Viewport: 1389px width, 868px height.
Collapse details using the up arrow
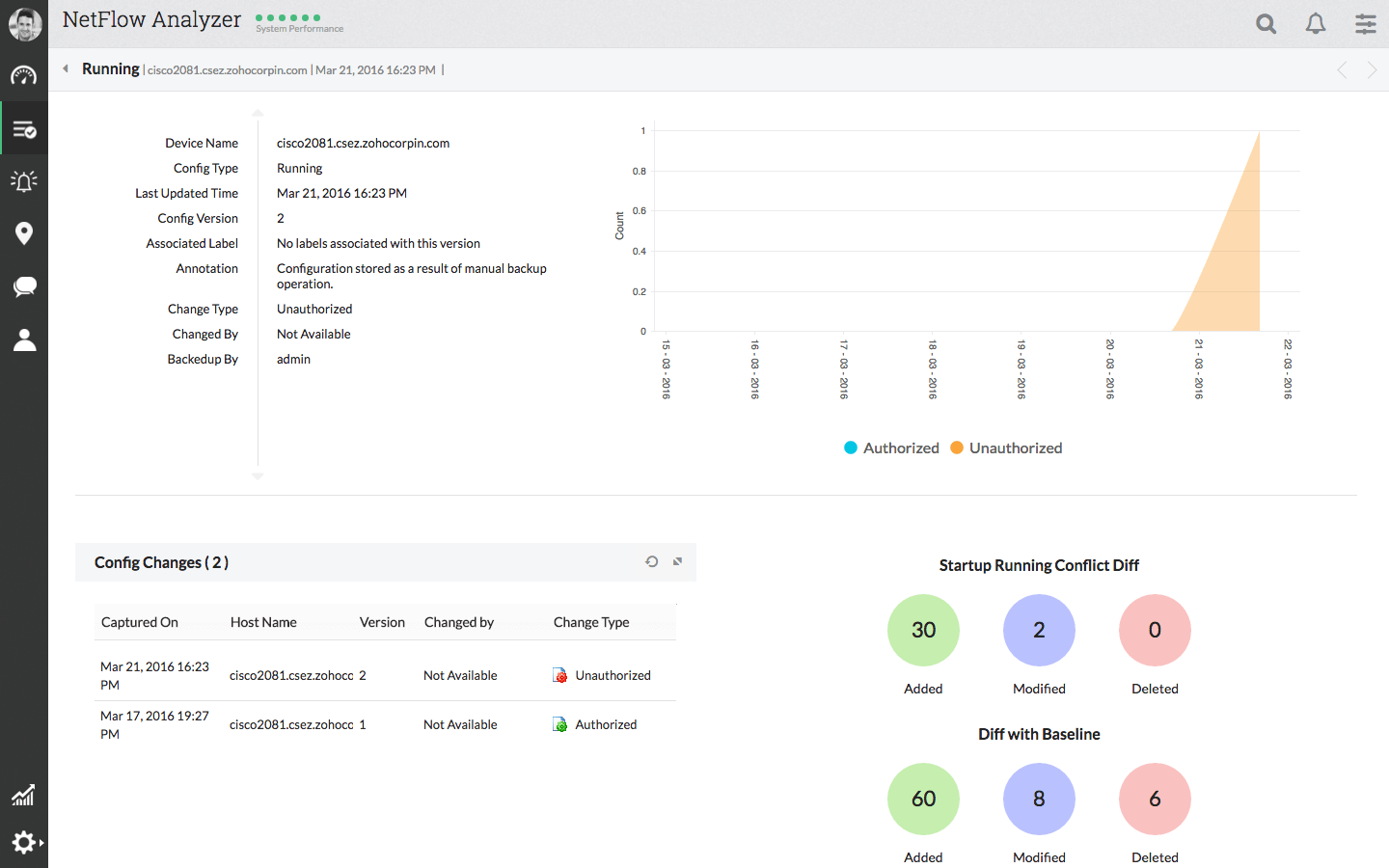point(258,114)
